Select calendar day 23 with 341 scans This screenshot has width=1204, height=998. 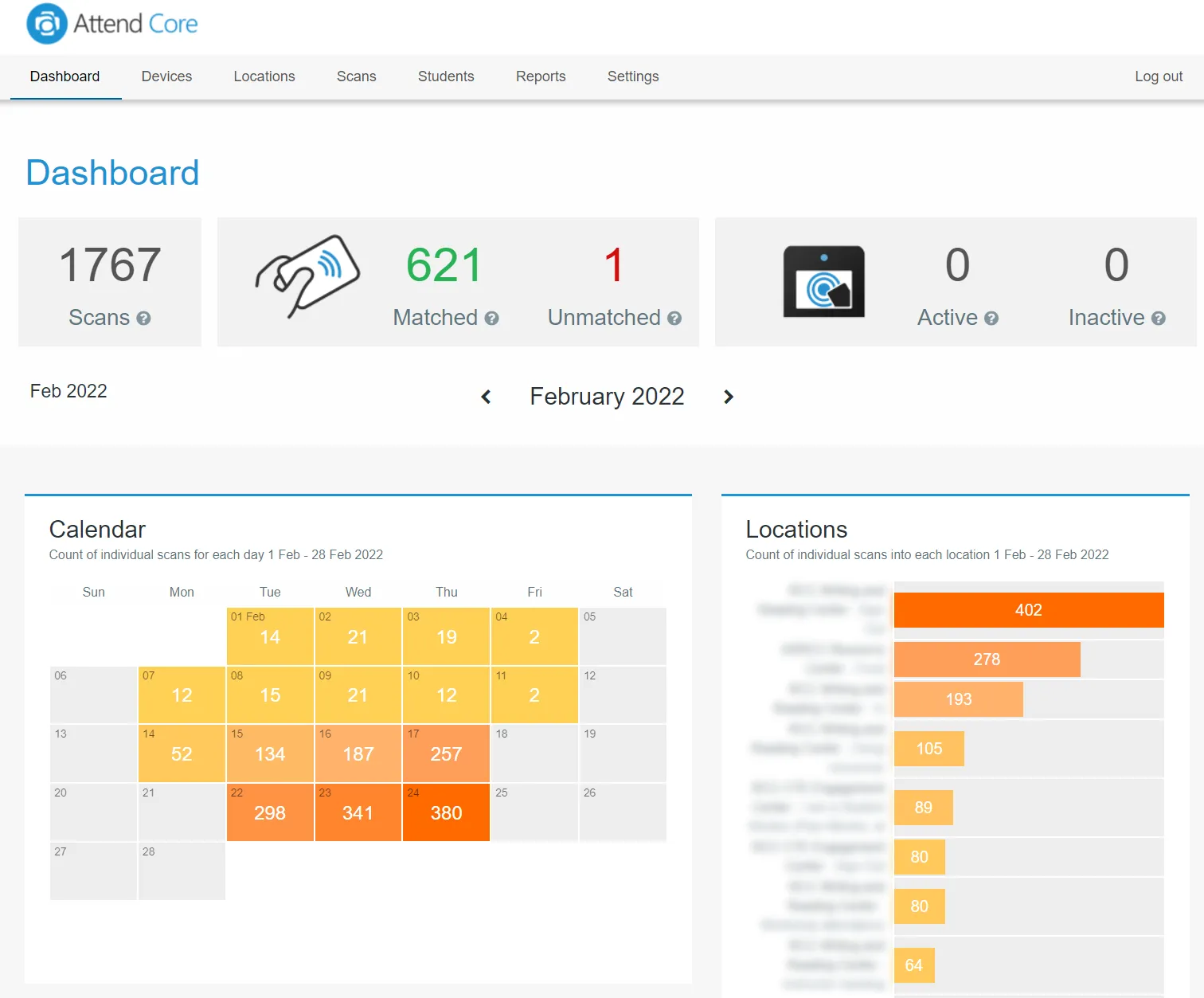358,812
